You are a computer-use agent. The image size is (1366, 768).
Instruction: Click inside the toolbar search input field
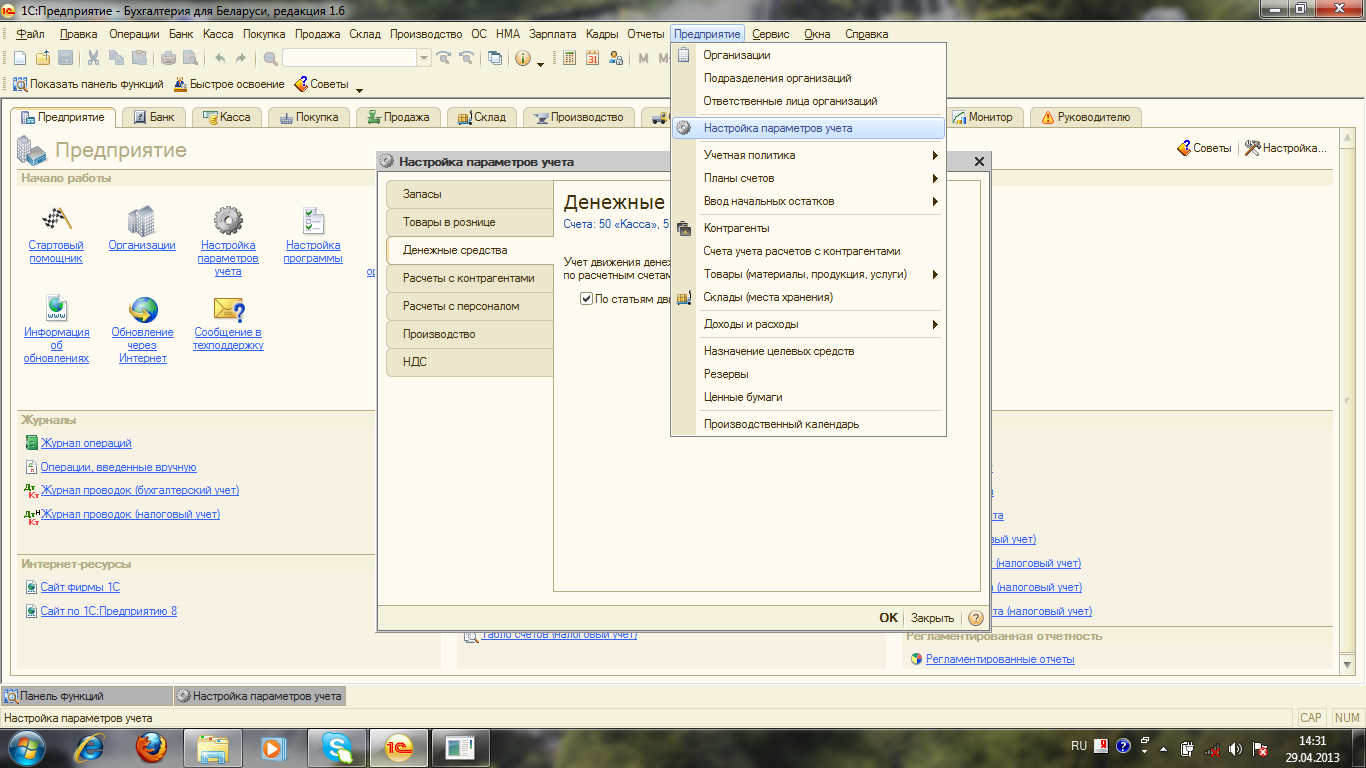click(349, 58)
